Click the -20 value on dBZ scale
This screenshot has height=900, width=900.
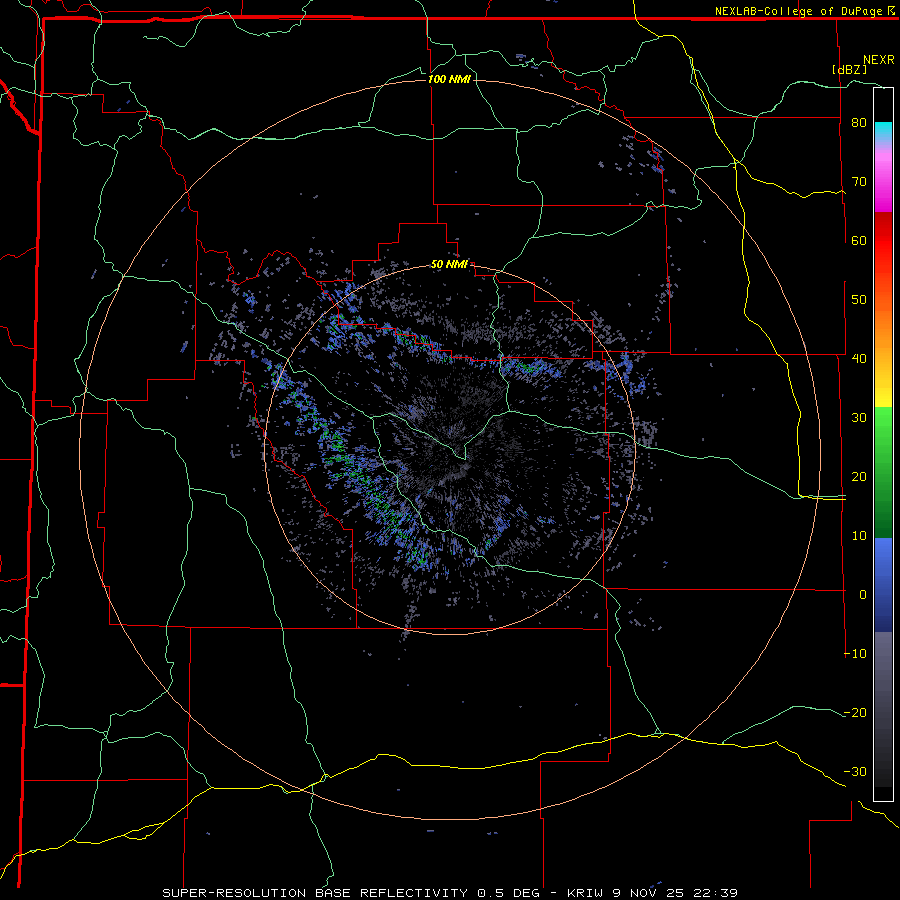pos(855,713)
